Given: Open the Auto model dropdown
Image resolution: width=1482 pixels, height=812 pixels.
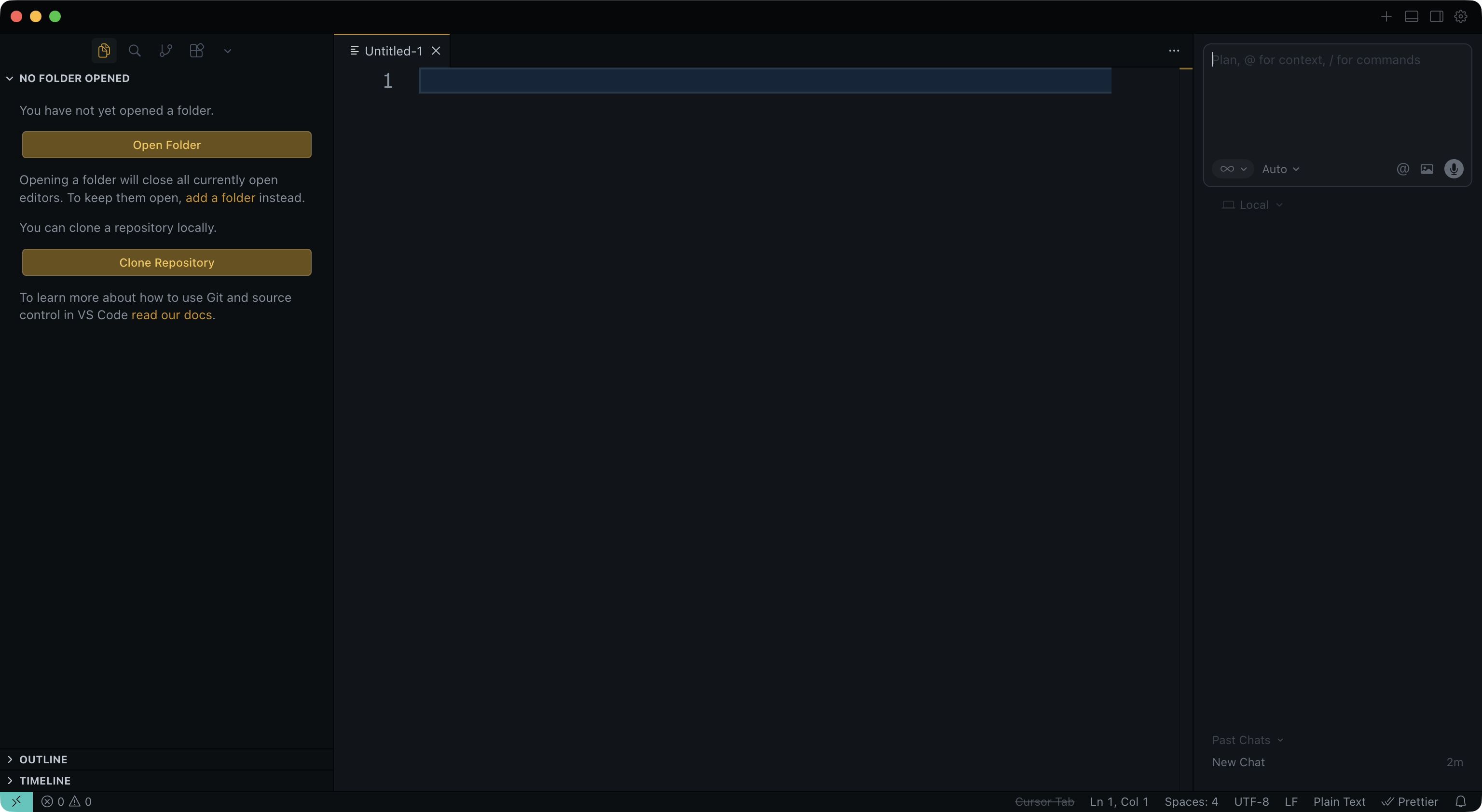Looking at the screenshot, I should pyautogui.click(x=1280, y=169).
